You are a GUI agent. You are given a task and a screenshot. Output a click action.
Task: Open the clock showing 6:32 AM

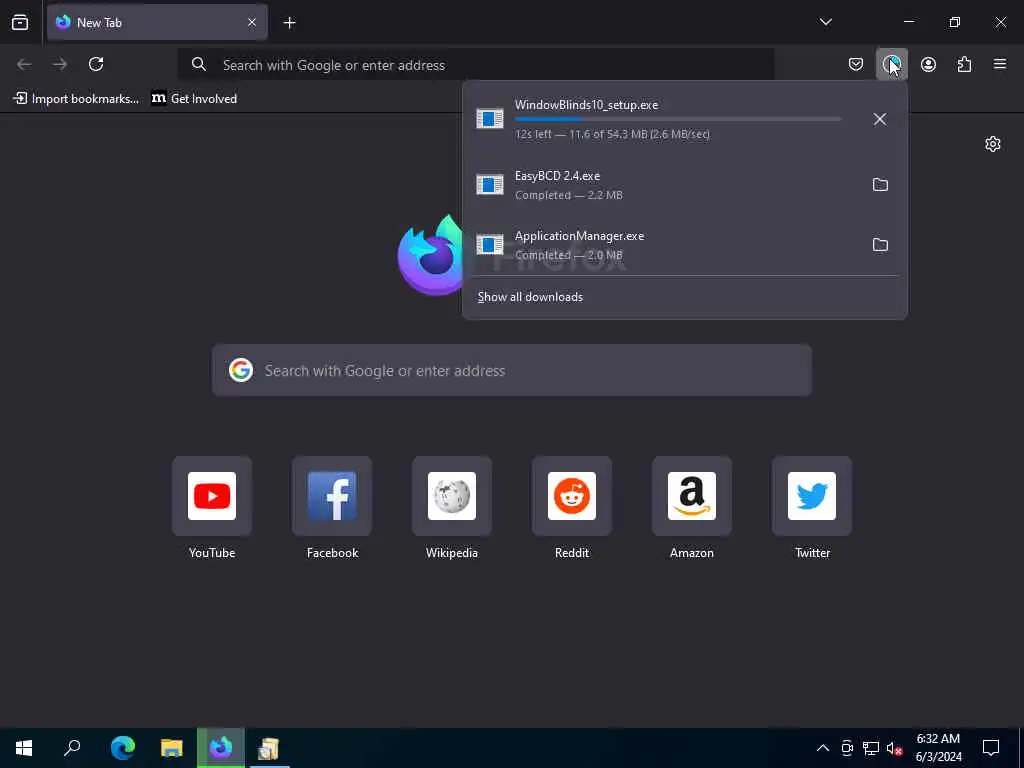tap(938, 748)
